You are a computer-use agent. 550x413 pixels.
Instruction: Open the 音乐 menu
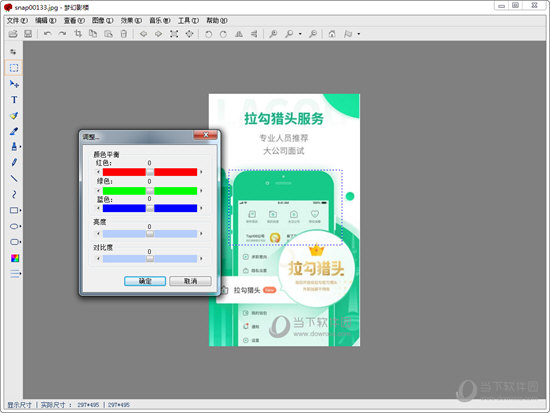(x=160, y=21)
